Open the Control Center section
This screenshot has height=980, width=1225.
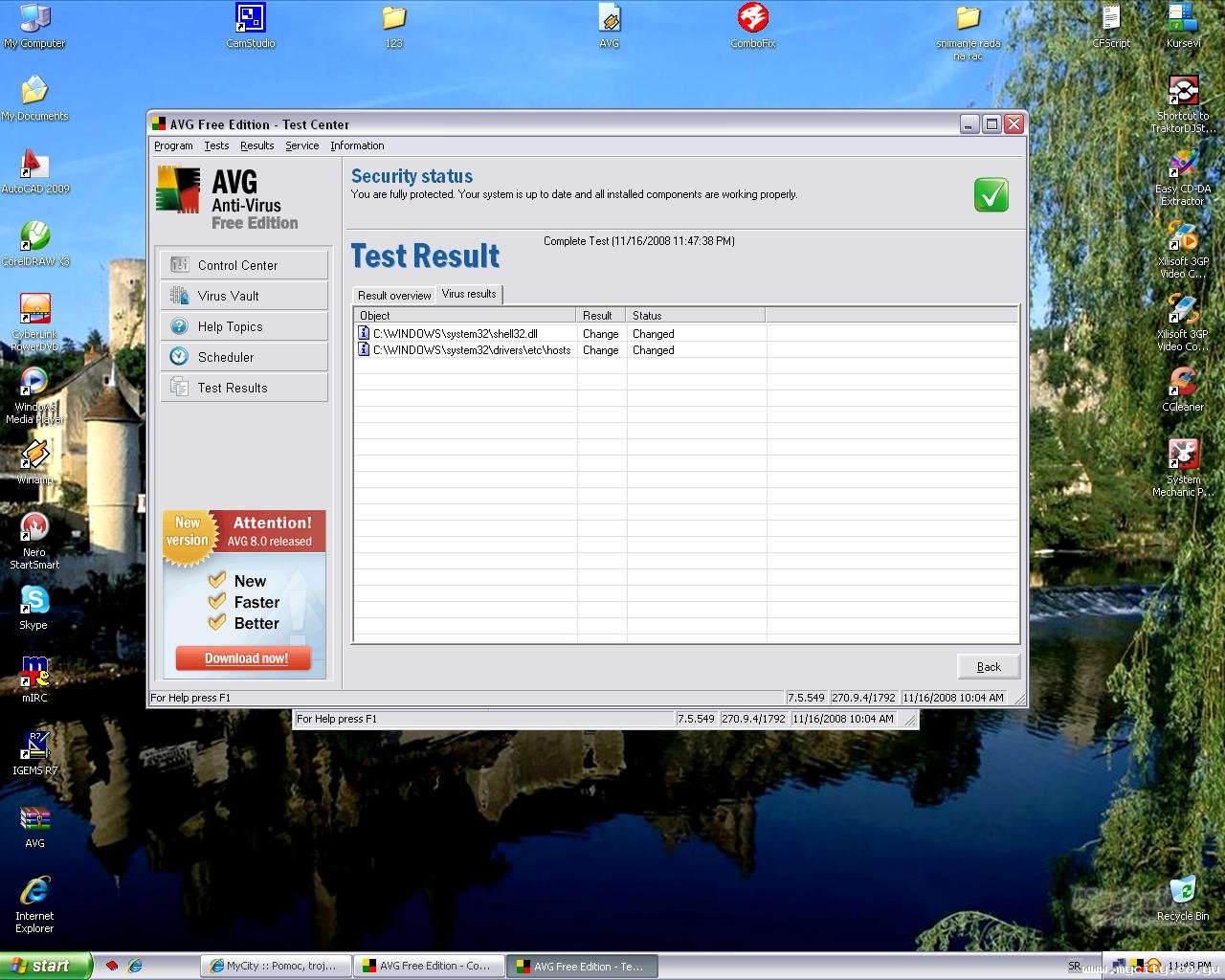[x=244, y=265]
